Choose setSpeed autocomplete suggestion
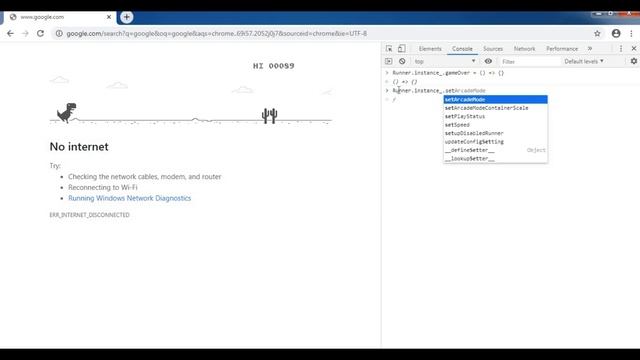This screenshot has height=360, width=640. [496, 124]
